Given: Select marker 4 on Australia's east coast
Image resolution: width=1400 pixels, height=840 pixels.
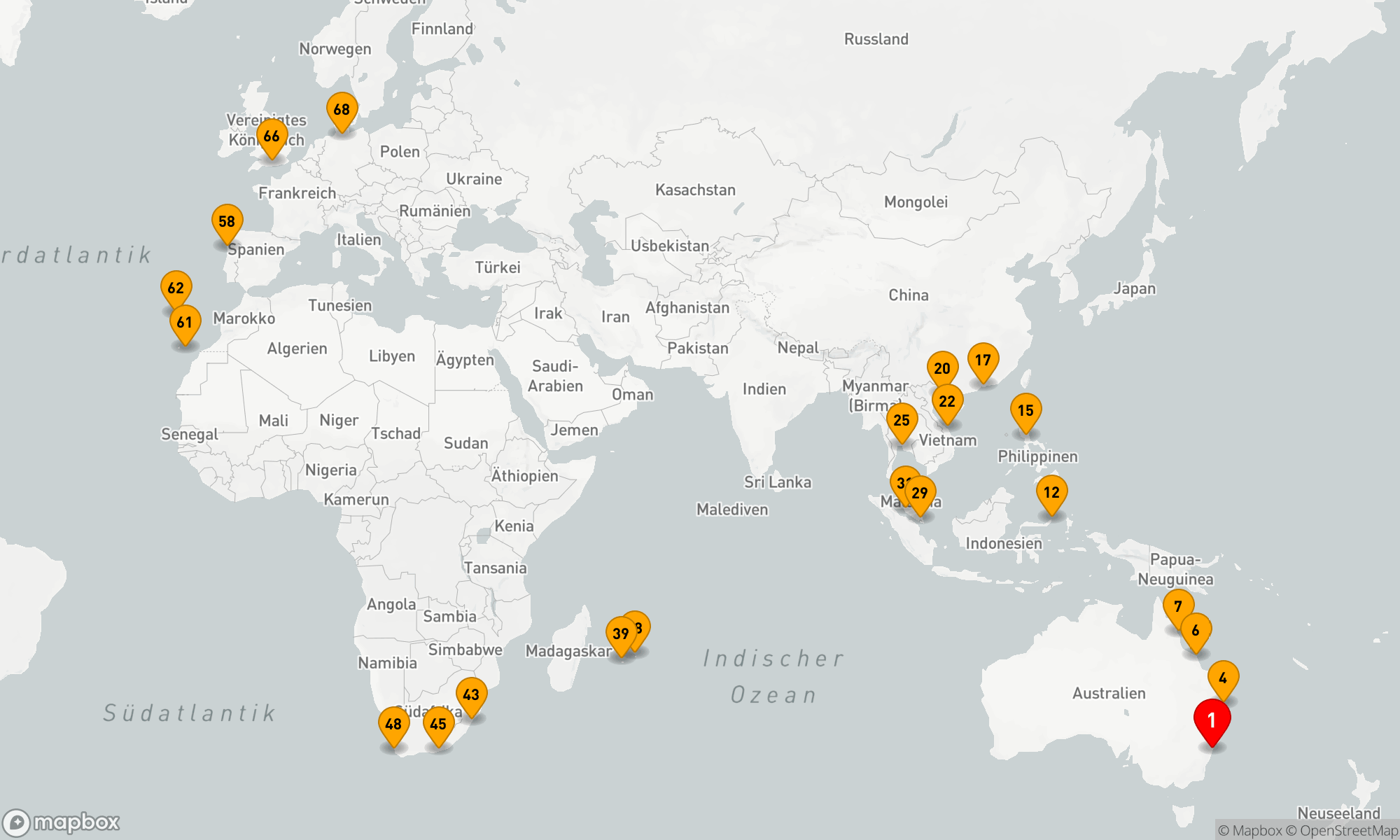Looking at the screenshot, I should 1223,678.
